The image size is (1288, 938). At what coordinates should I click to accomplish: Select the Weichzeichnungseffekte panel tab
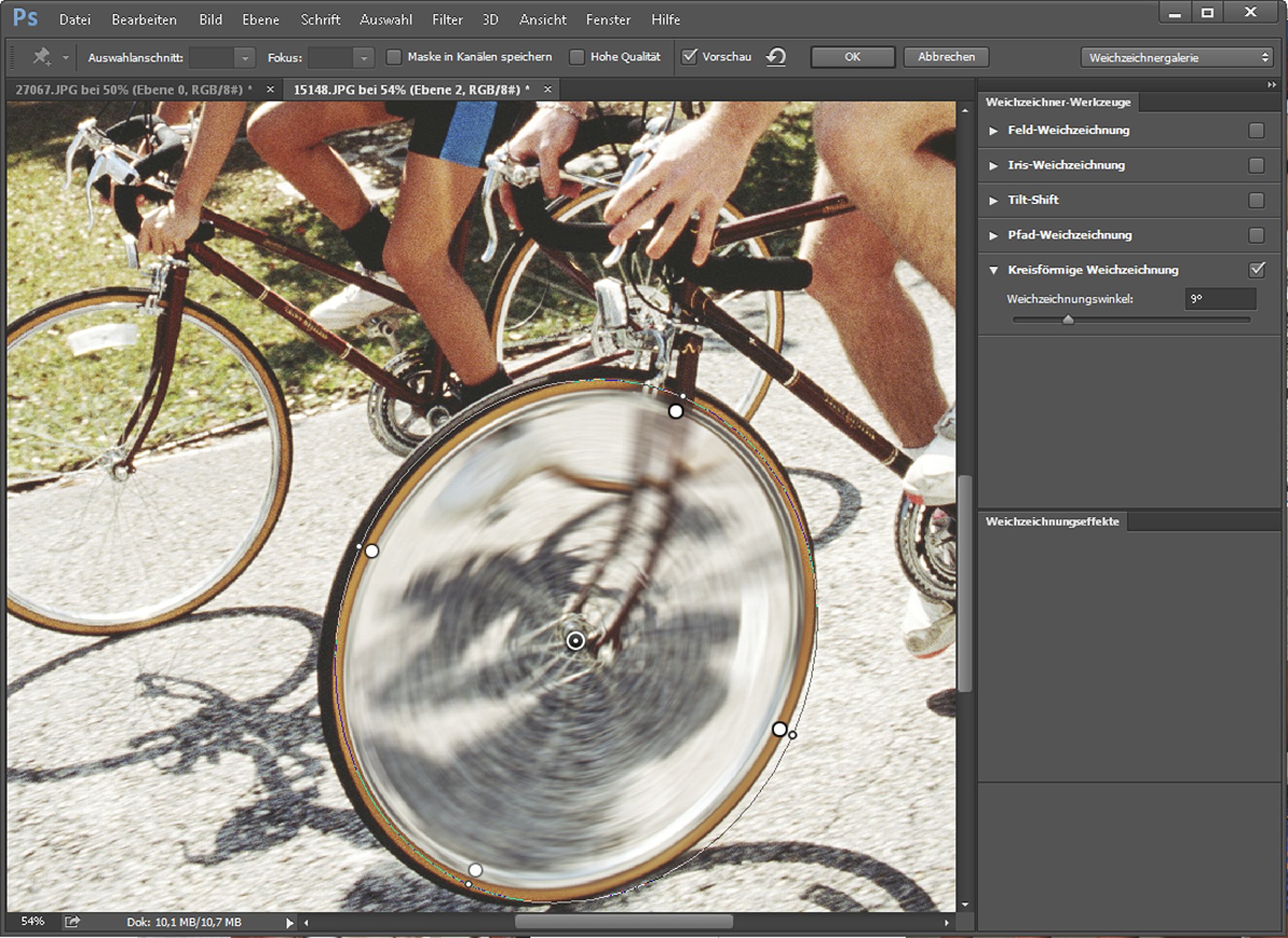[1052, 521]
